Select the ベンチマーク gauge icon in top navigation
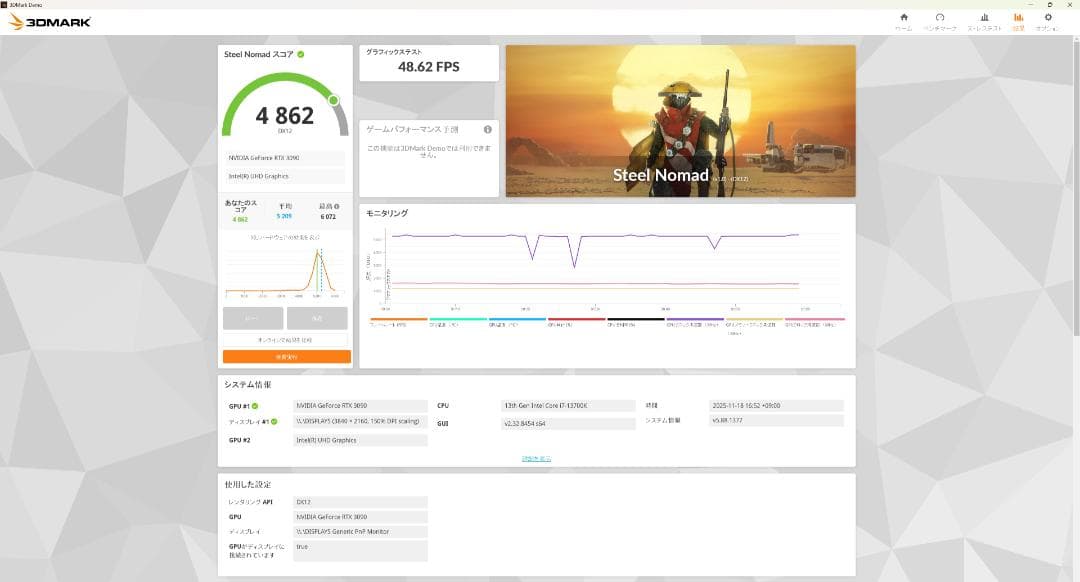Image resolution: width=1080 pixels, height=582 pixels. tap(940, 18)
